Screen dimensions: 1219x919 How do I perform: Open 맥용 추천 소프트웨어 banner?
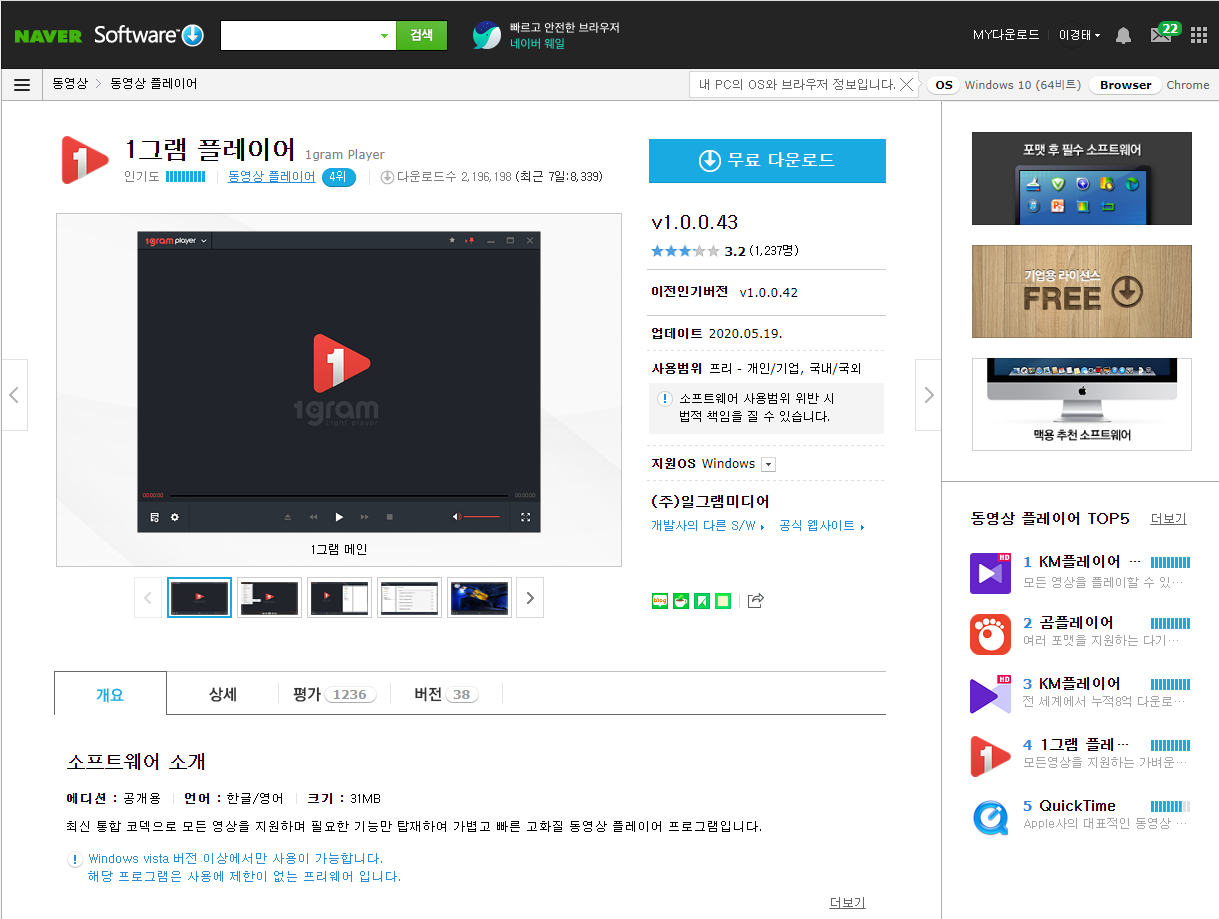(1081, 404)
